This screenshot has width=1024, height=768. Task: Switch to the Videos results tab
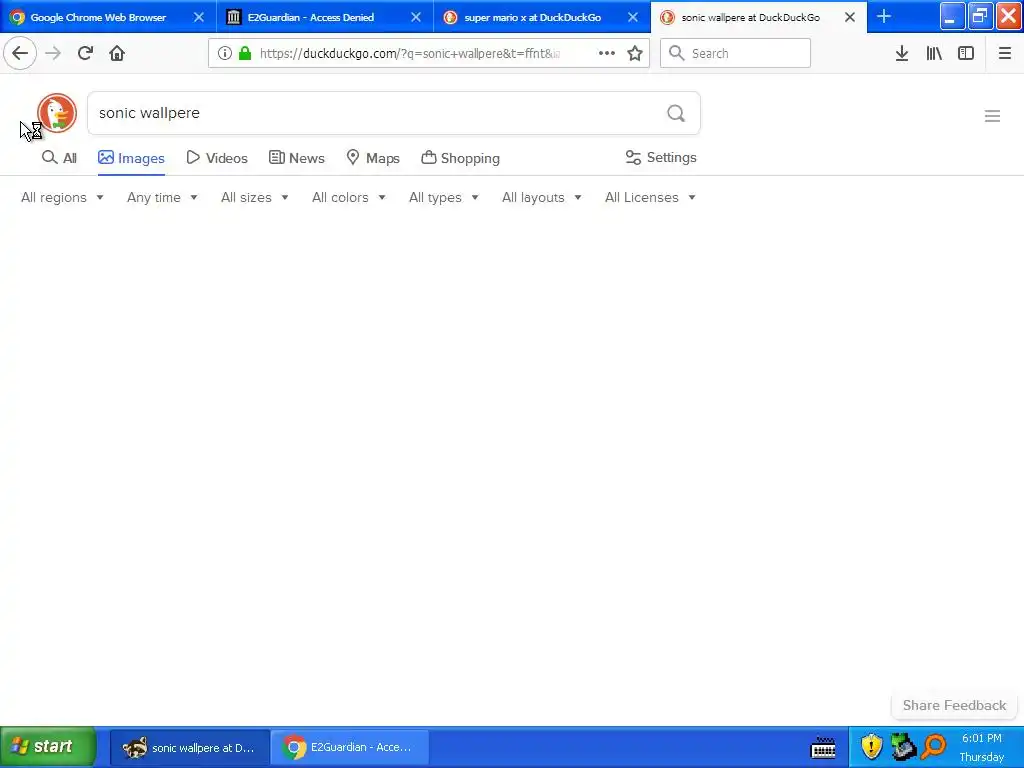[x=217, y=158]
